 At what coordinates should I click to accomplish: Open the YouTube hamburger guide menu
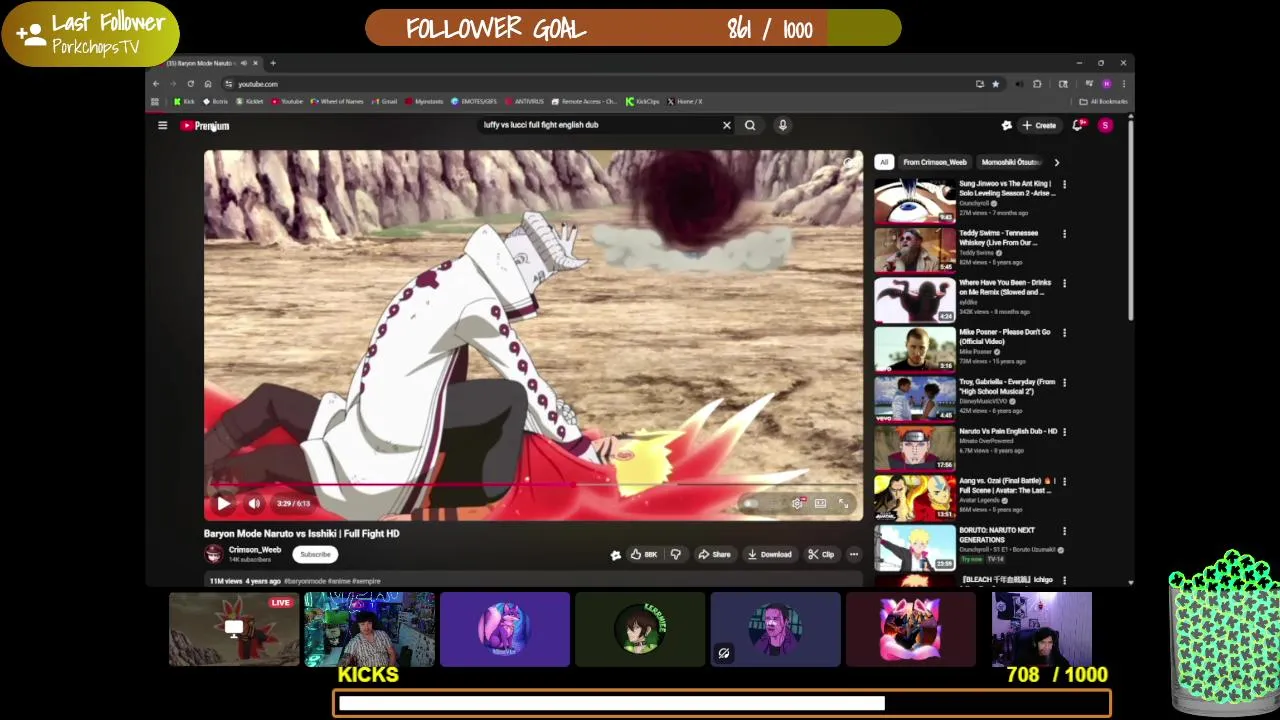[x=162, y=125]
